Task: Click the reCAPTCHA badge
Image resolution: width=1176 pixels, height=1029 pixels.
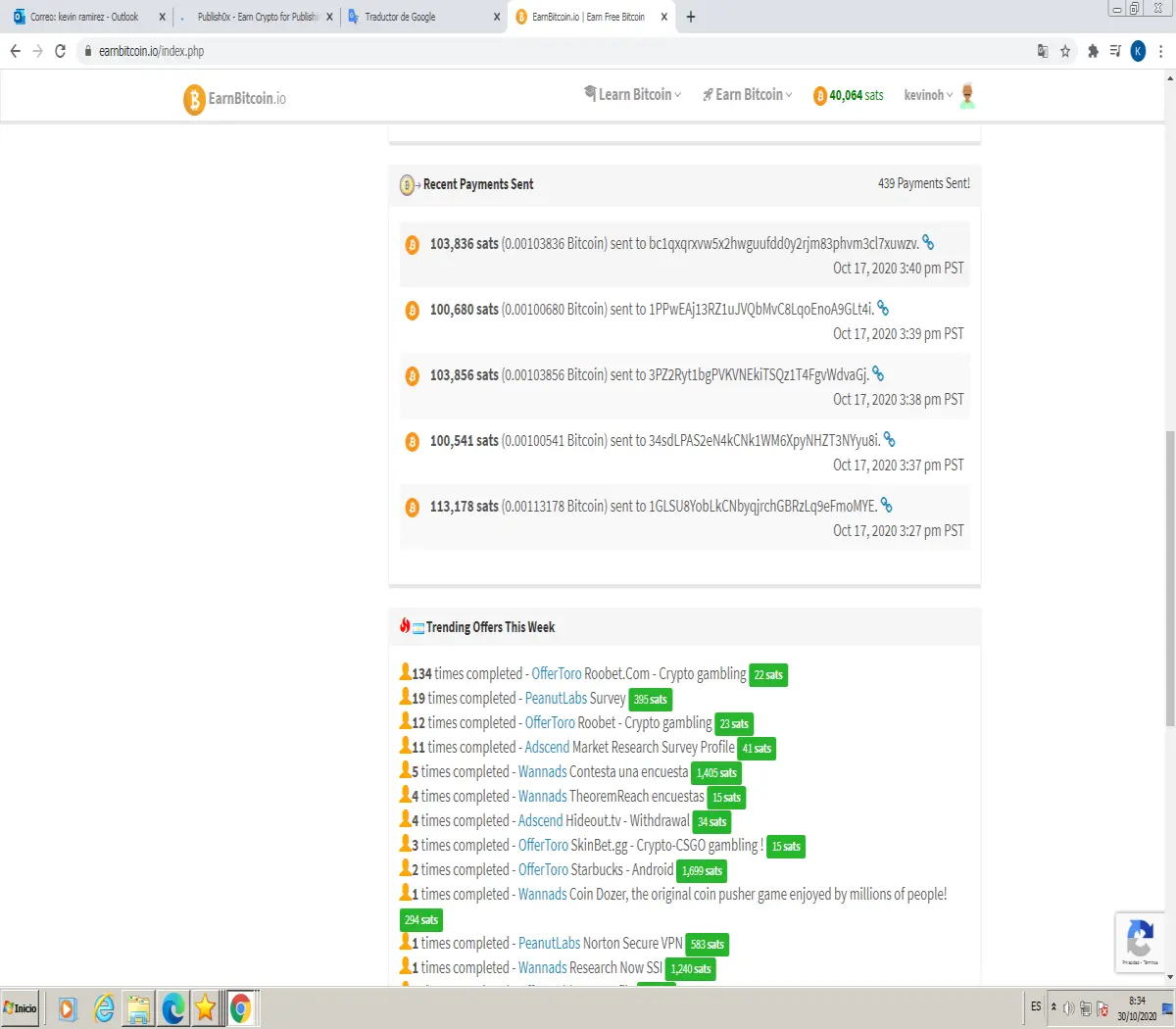Action: [1140, 942]
